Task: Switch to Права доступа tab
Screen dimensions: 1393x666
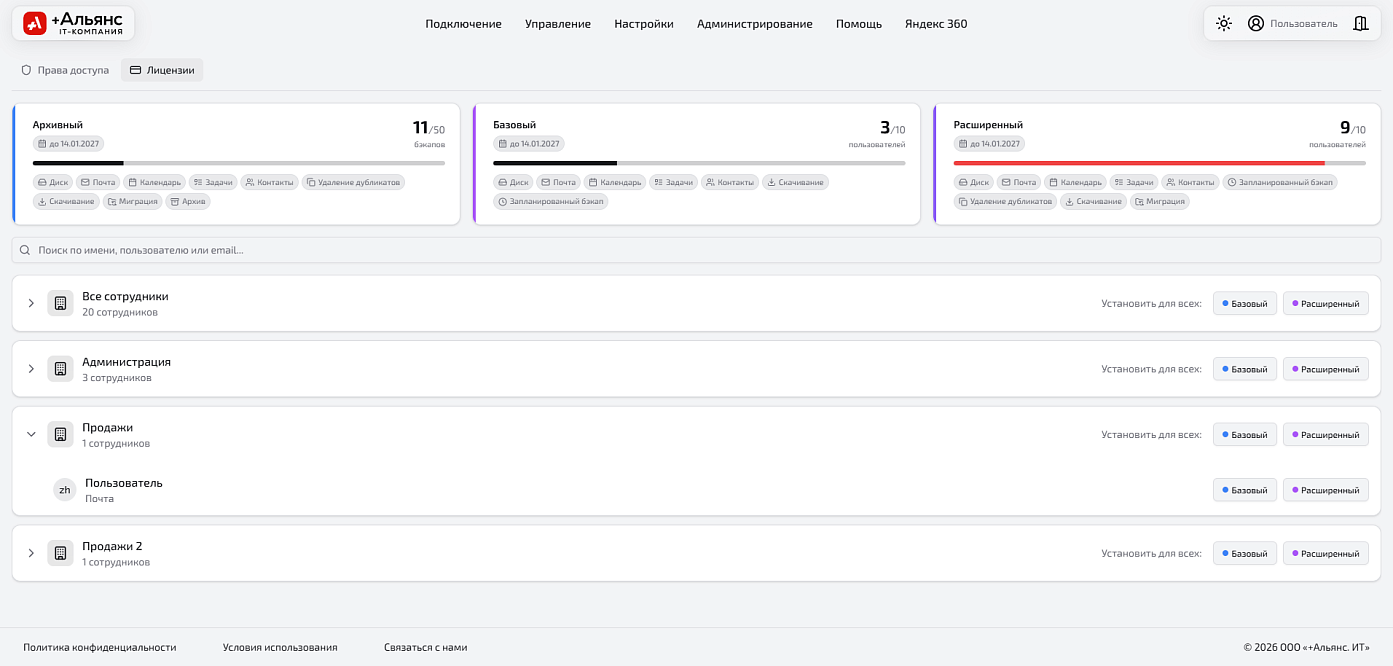Action: (x=65, y=70)
